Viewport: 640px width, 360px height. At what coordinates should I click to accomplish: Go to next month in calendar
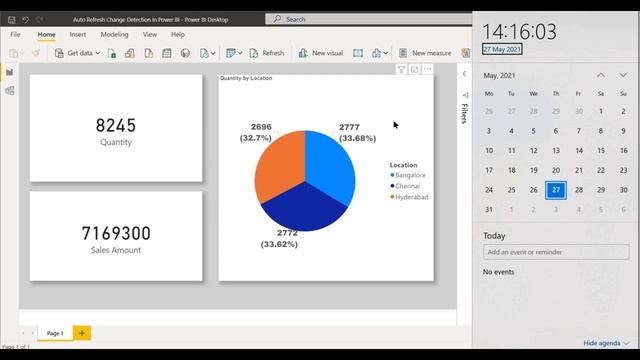(x=623, y=75)
